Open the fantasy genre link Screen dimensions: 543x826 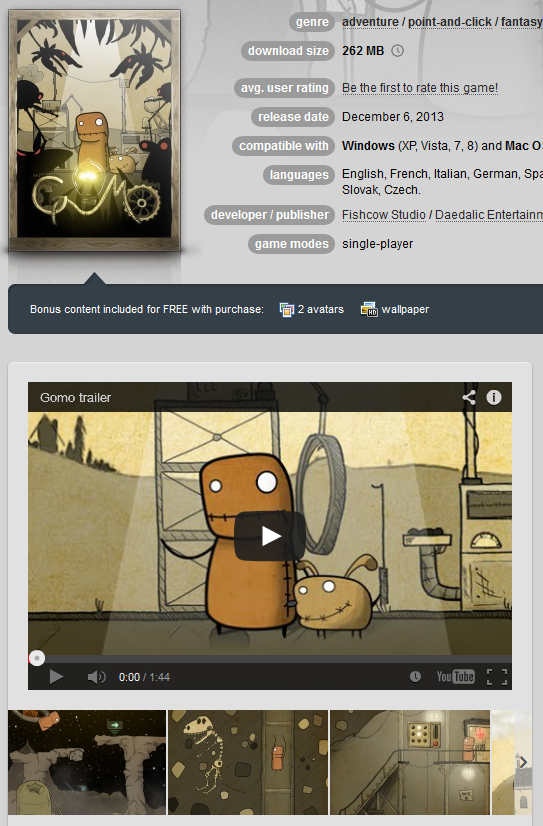pos(521,22)
